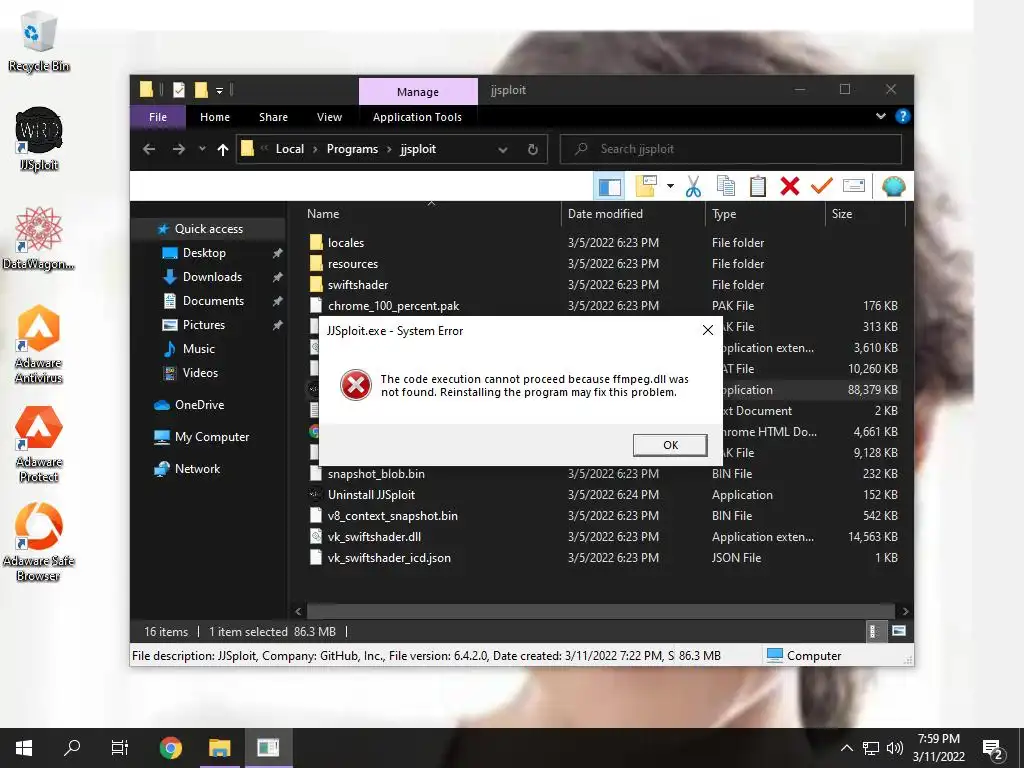Open Videos in the navigation pane
Image resolution: width=1024 pixels, height=768 pixels.
[x=200, y=373]
